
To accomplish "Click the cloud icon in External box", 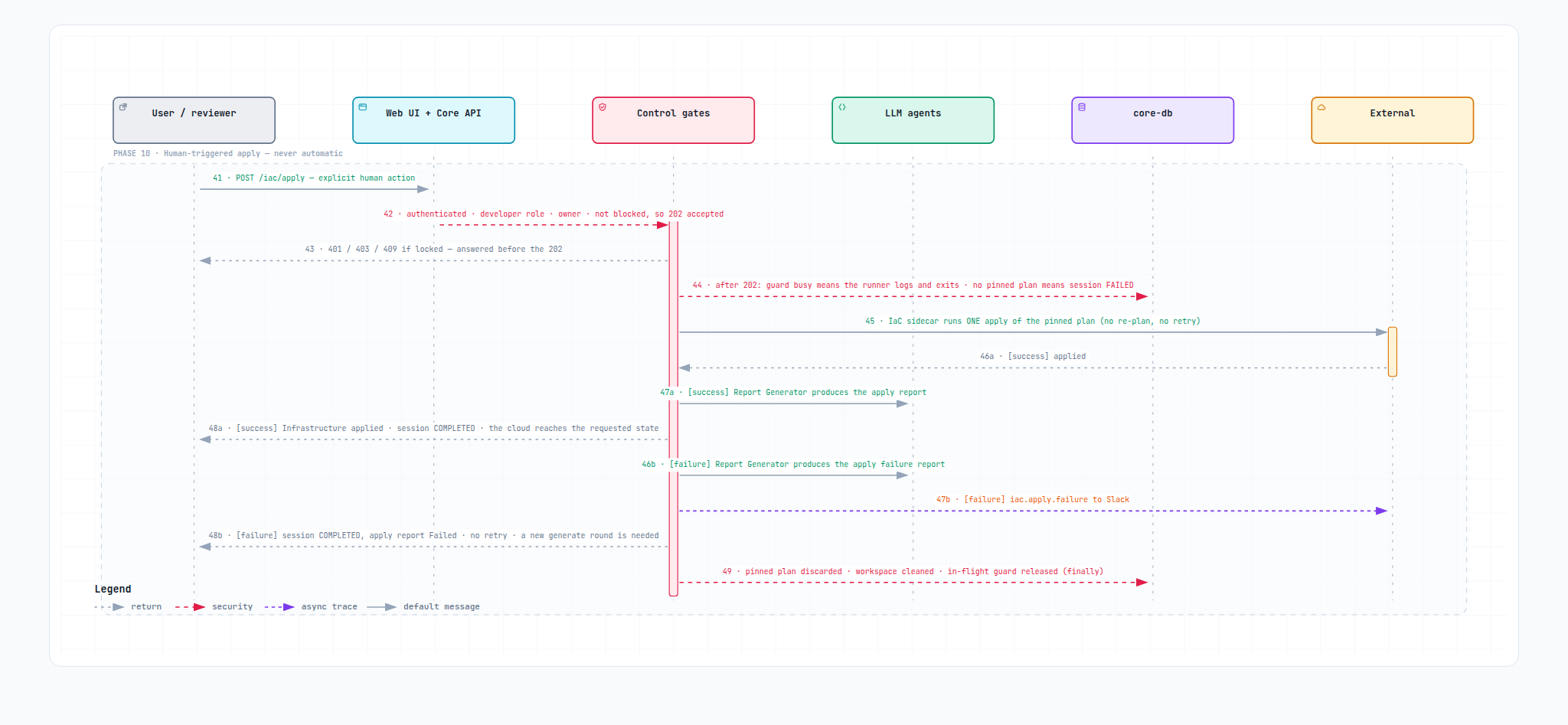I will tap(1321, 107).
